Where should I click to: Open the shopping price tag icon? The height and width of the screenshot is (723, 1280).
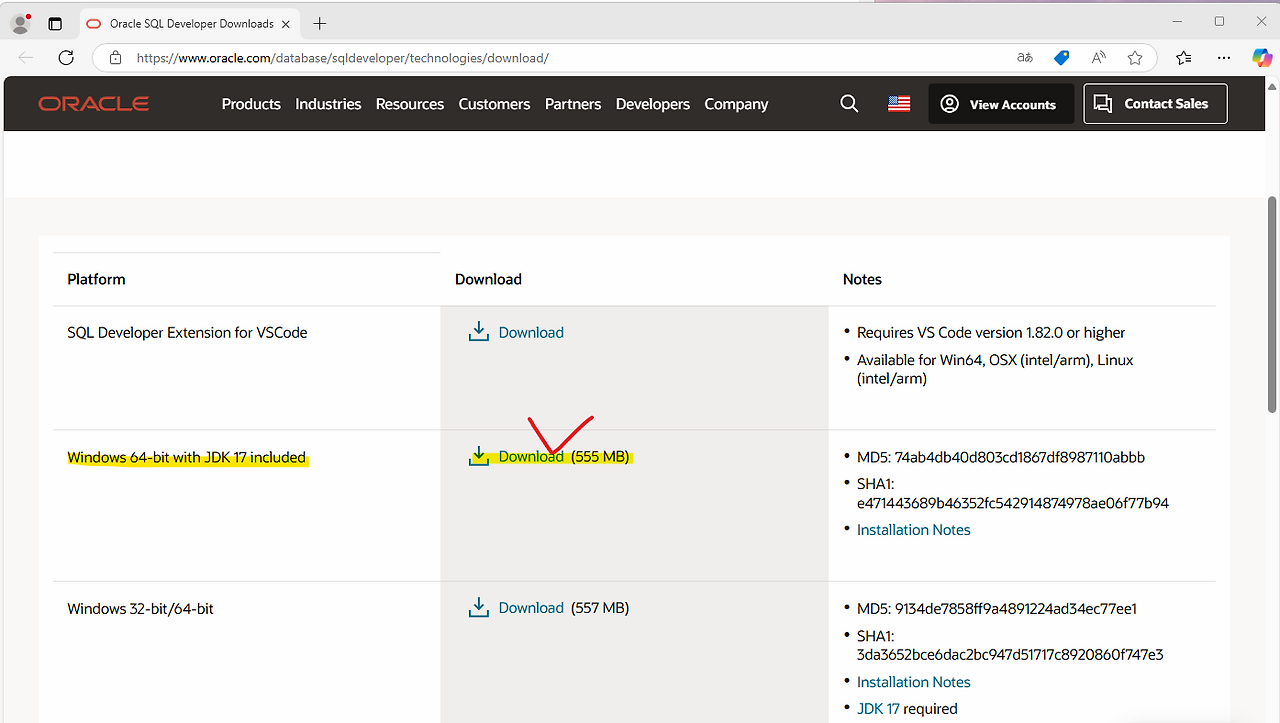click(1062, 58)
